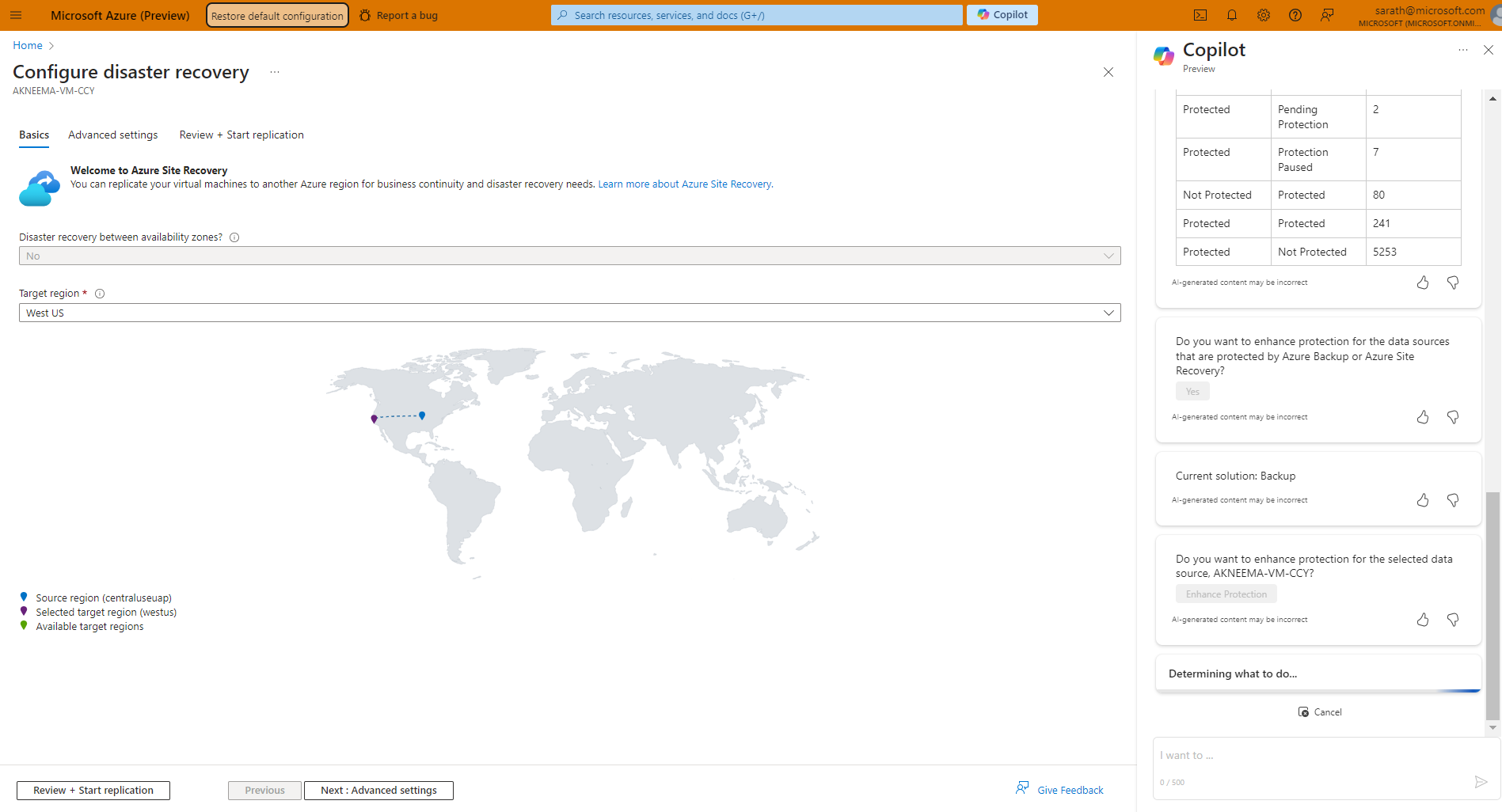The image size is (1502, 812).
Task: Like the protection status table response
Action: tap(1423, 283)
